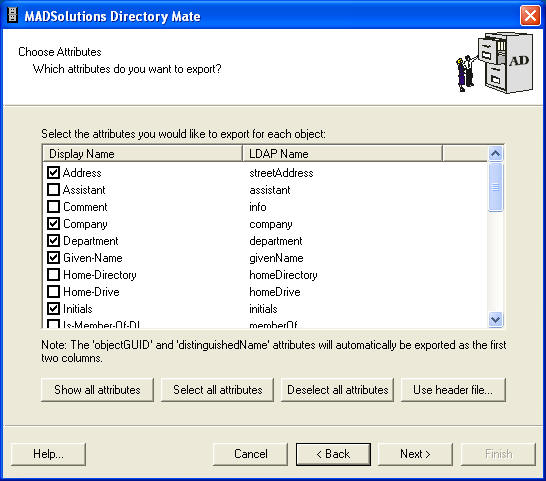Click Deselect all attributes button
The image size is (546, 481).
click(337, 390)
